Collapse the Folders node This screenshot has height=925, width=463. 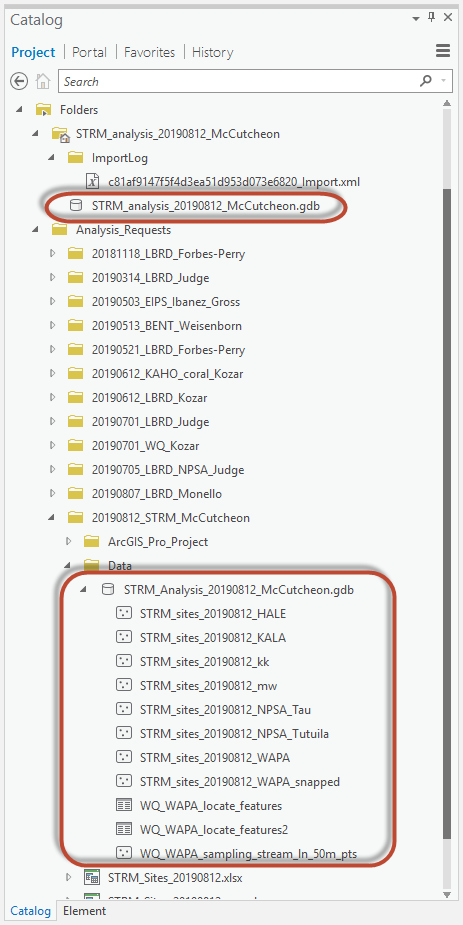[19, 110]
